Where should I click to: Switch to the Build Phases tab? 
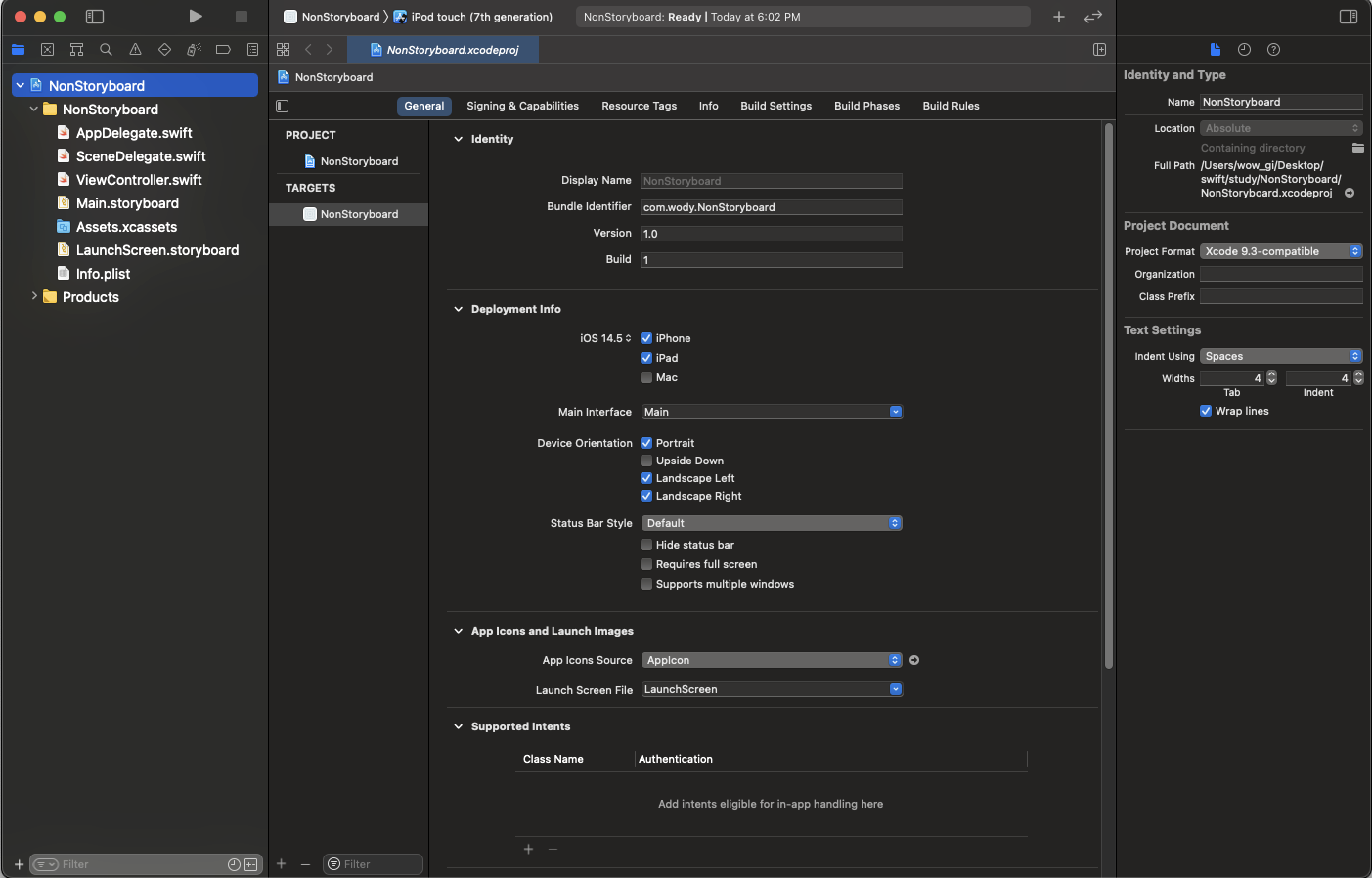866,106
